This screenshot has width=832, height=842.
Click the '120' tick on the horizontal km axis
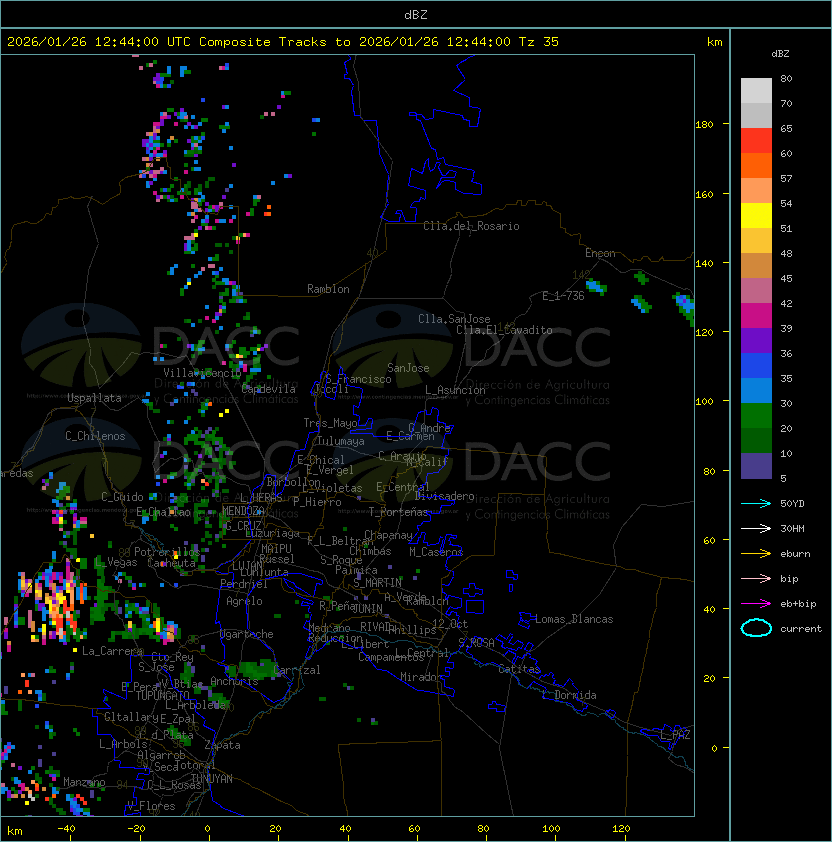pyautogui.click(x=621, y=829)
